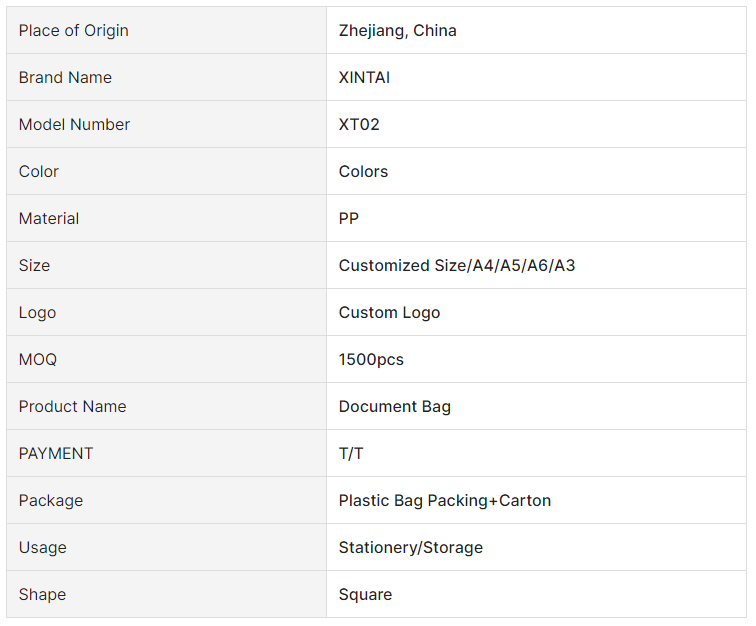Select the PP material value
The image size is (756, 626).
349,218
